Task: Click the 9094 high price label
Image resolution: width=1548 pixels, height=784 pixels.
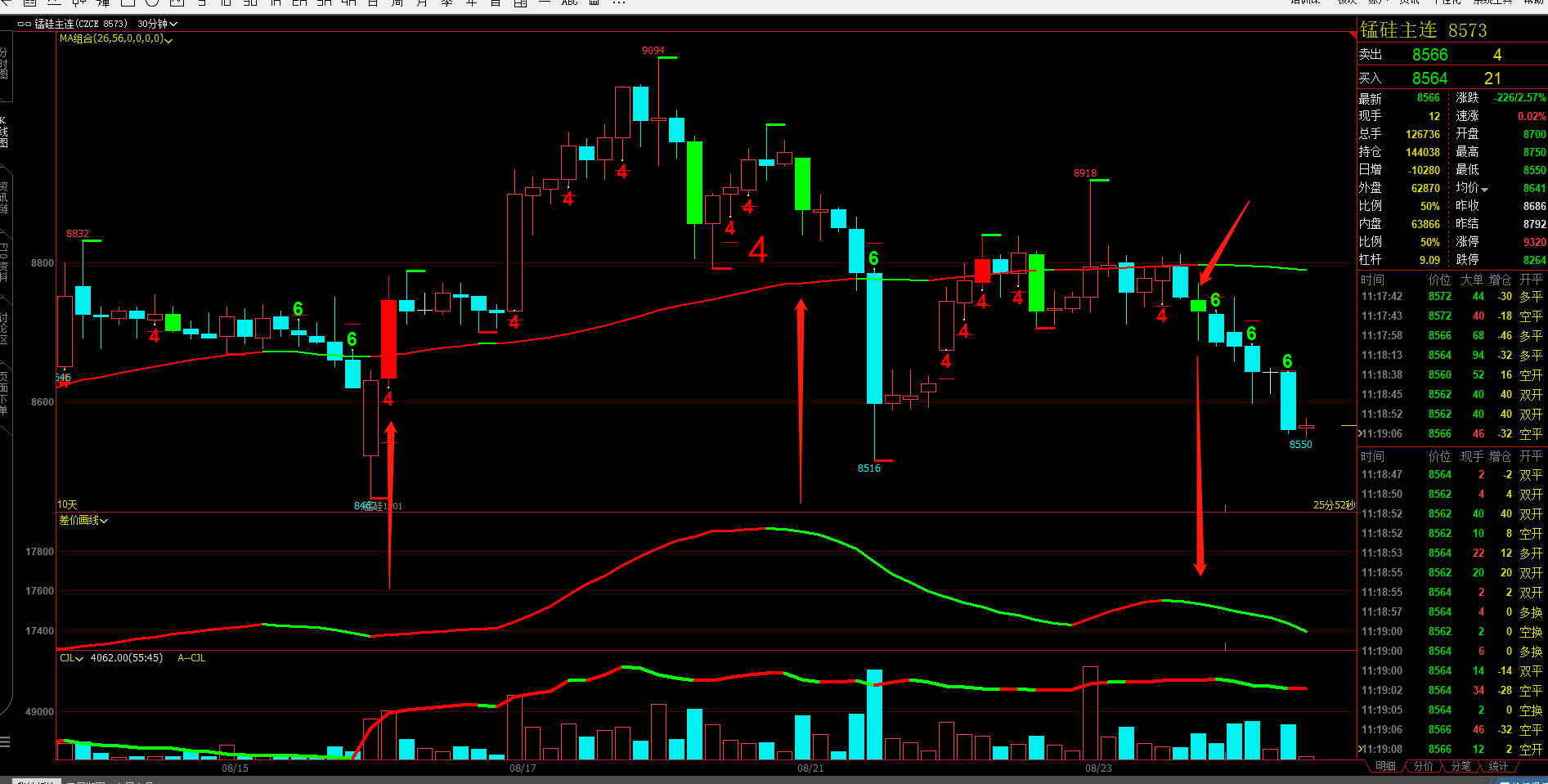Action: 653,51
